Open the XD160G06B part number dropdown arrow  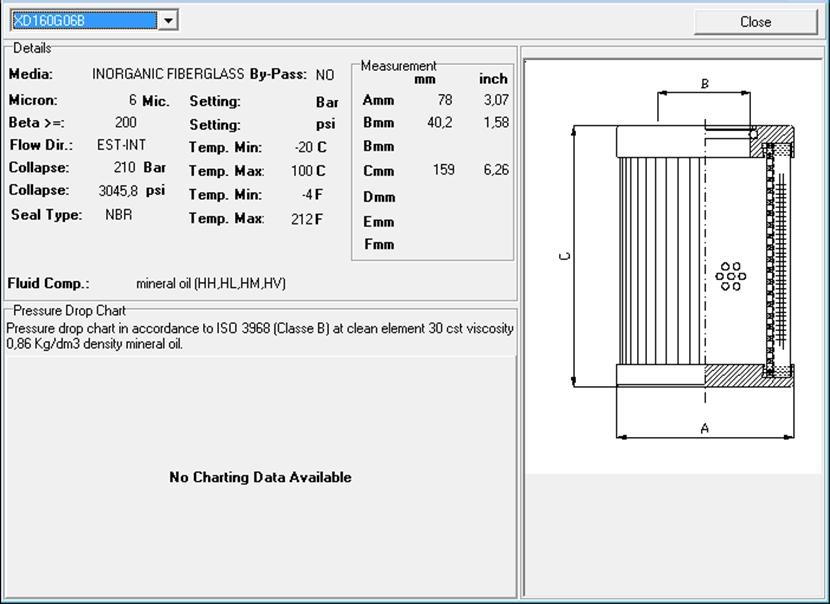pos(168,20)
